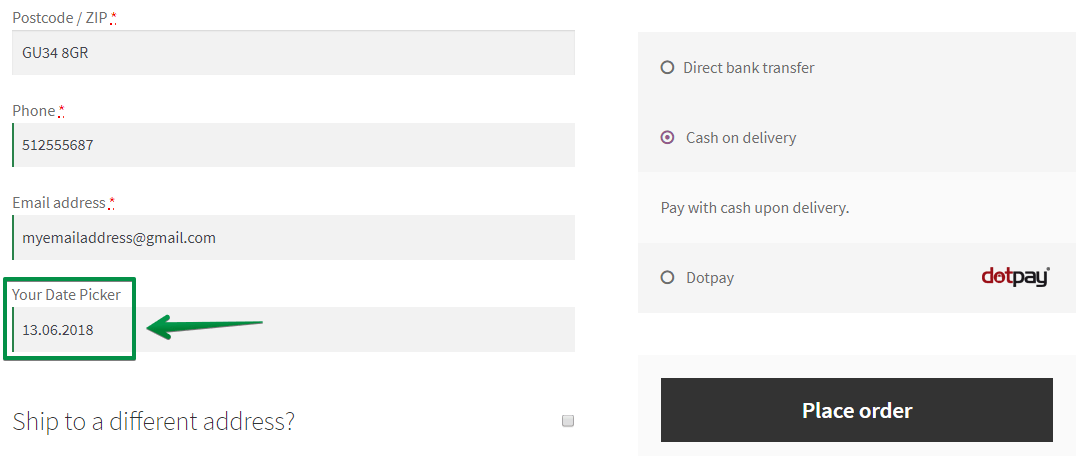This screenshot has height=456, width=1089.
Task: Focus the Postcode / ZIP field
Action: coord(293,52)
